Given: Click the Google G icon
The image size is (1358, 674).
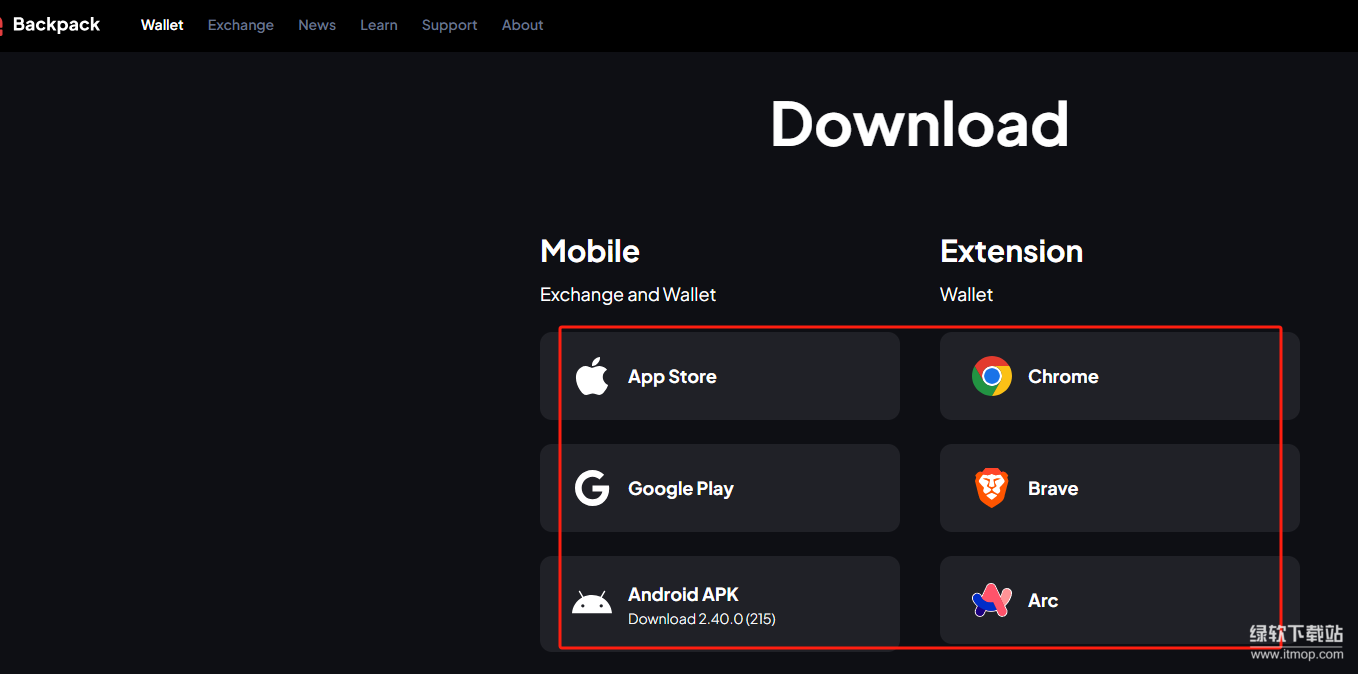Looking at the screenshot, I should pyautogui.click(x=592, y=489).
